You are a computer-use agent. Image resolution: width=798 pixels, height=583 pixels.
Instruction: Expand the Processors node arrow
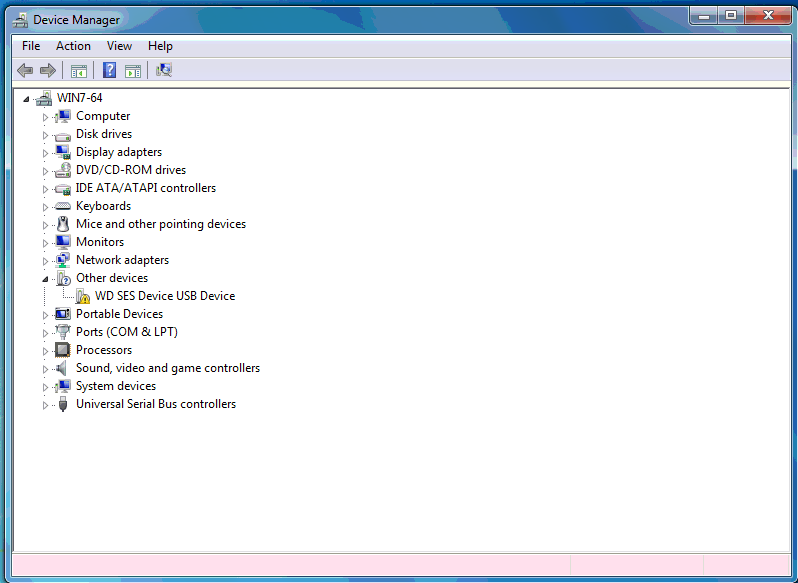tap(45, 351)
